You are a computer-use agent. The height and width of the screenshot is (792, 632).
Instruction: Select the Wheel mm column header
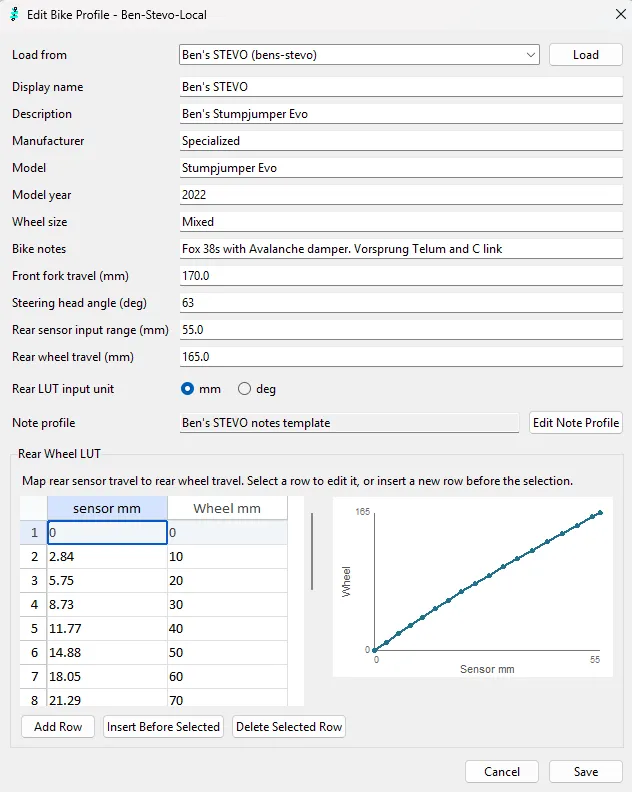click(x=227, y=508)
